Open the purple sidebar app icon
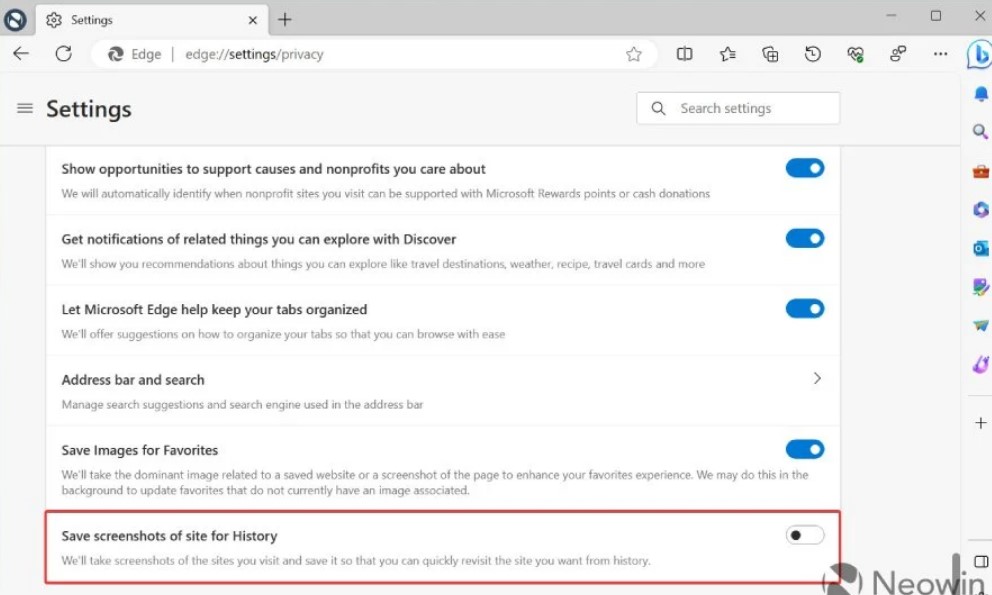Viewport: 992px width, 595px height. pyautogui.click(x=981, y=364)
